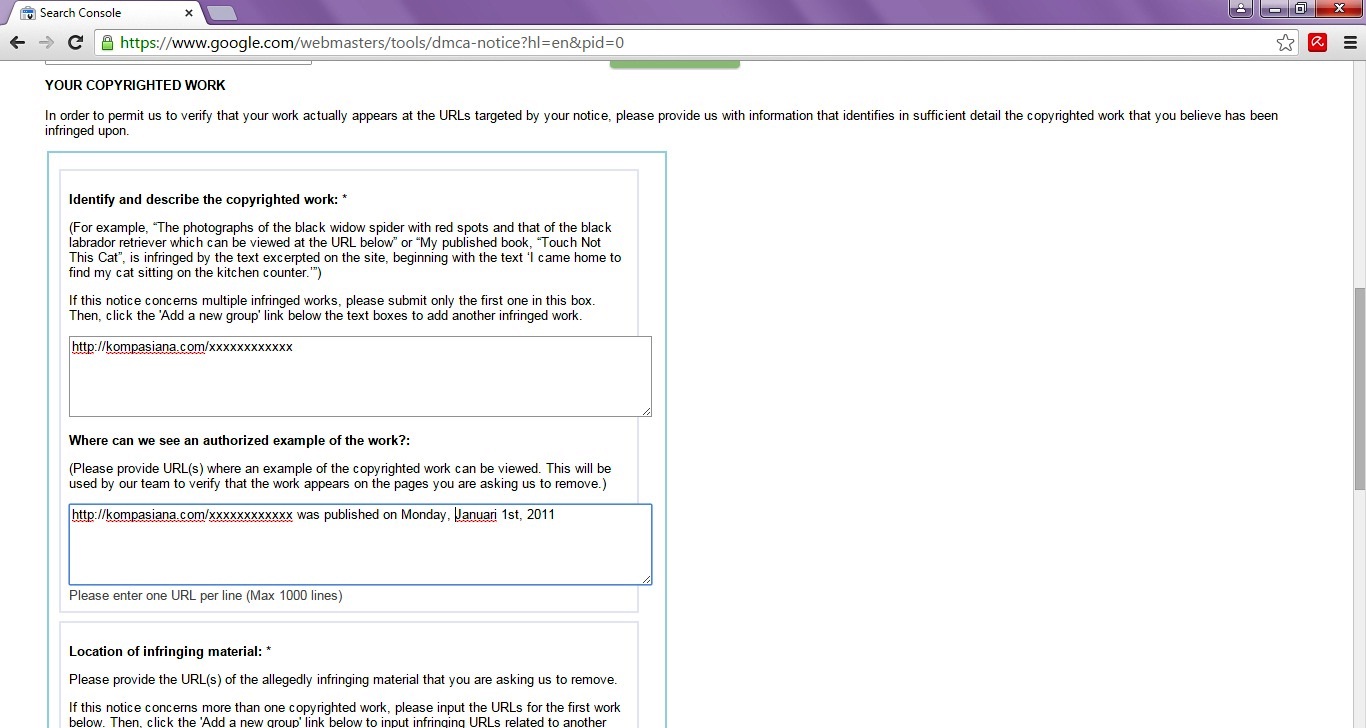This screenshot has width=1366, height=728.
Task: Close the Search Console tab
Action: [188, 13]
